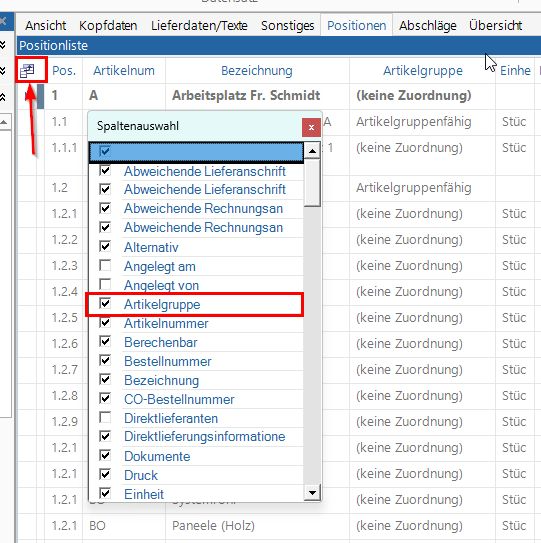Viewport: 541px width, 543px height.
Task: Collapse the top double-chevron in left sidebar
Action: 3,45
